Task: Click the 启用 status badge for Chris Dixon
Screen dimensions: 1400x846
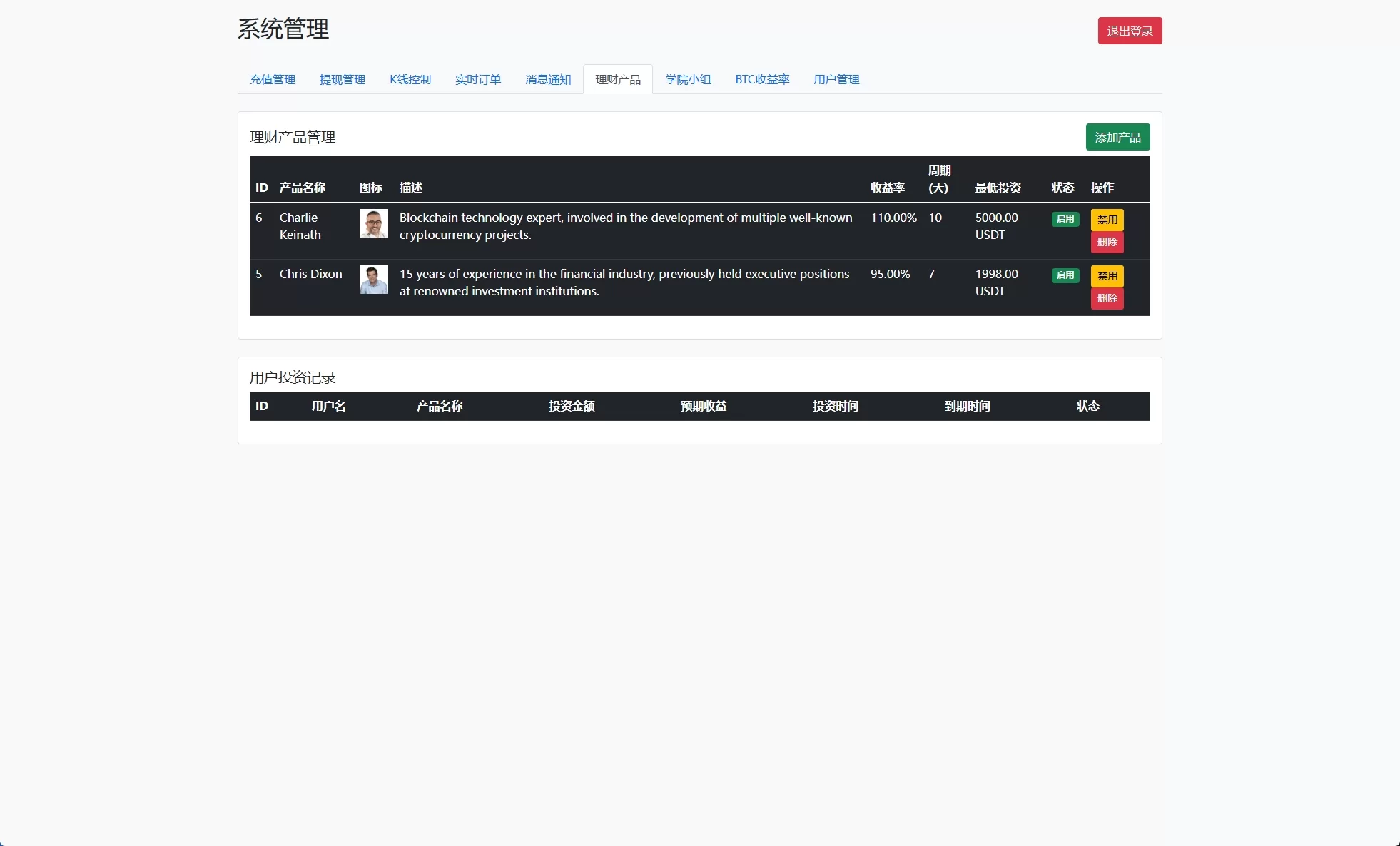Action: (x=1065, y=275)
